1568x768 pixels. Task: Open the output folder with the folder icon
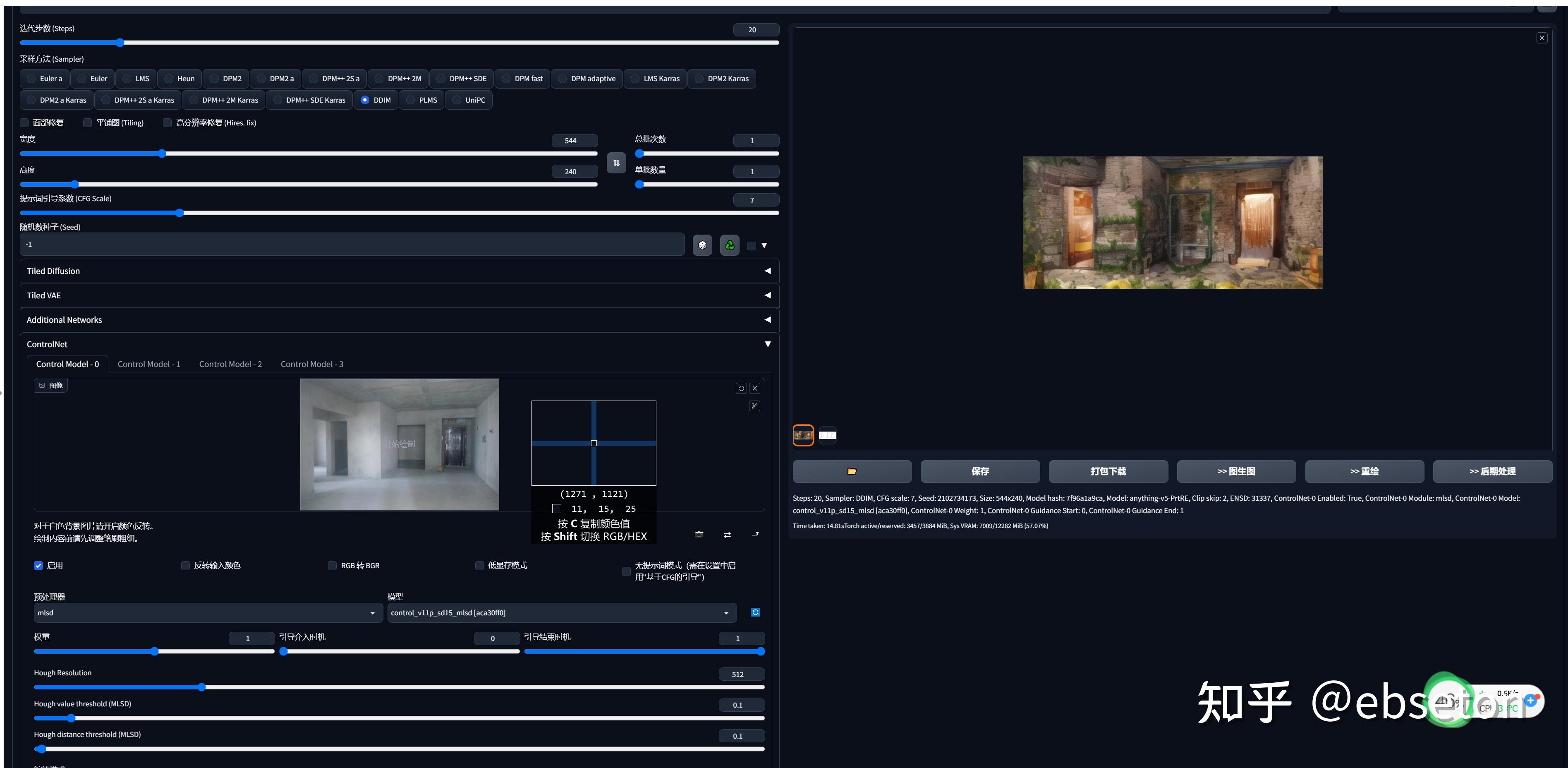pyautogui.click(x=852, y=471)
